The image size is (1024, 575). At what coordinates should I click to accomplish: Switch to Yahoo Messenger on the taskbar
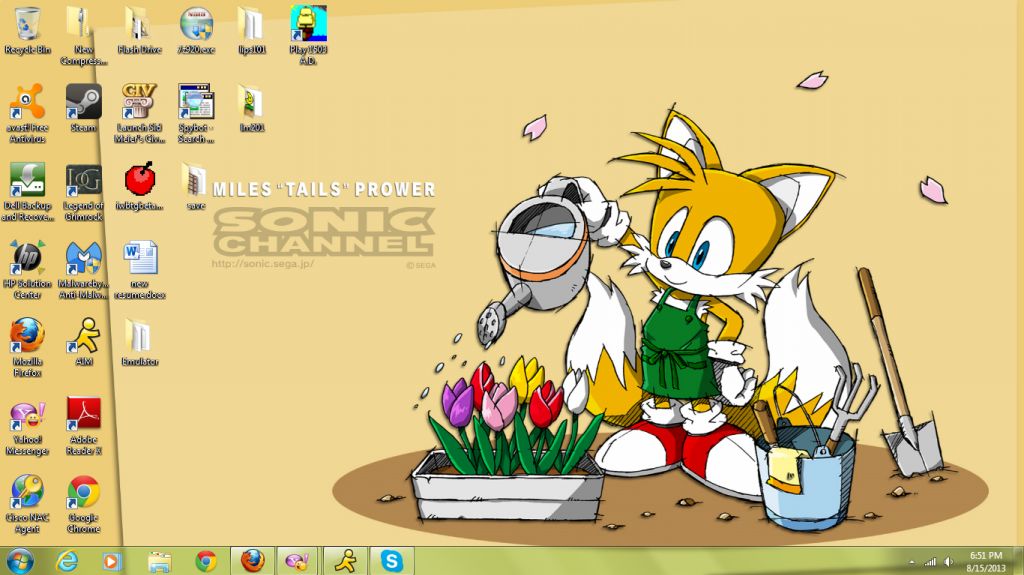(297, 561)
